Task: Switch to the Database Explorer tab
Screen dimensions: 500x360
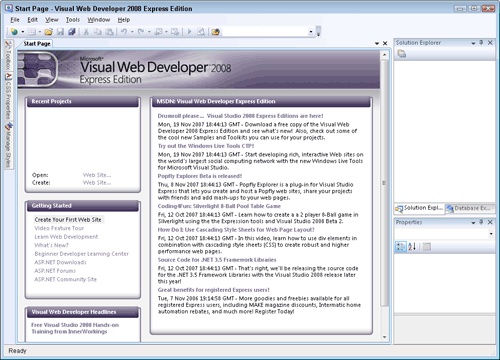Action: (470, 208)
